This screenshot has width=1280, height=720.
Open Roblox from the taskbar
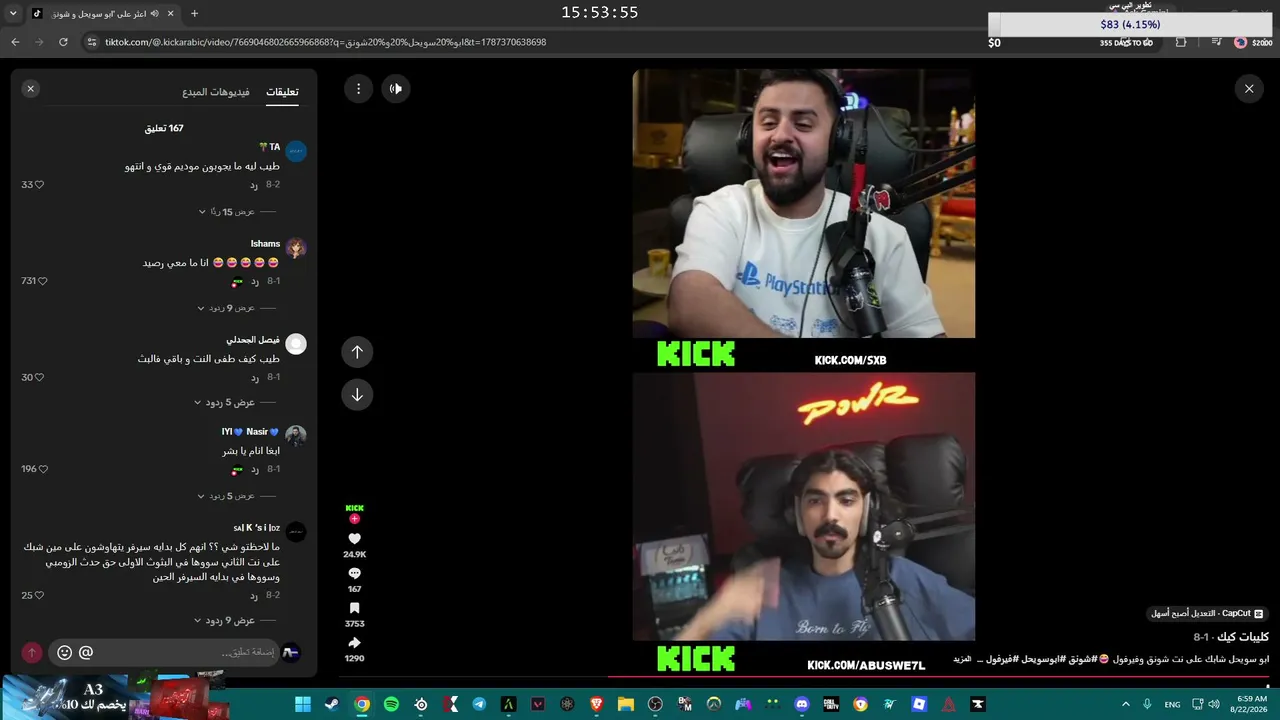(919, 704)
